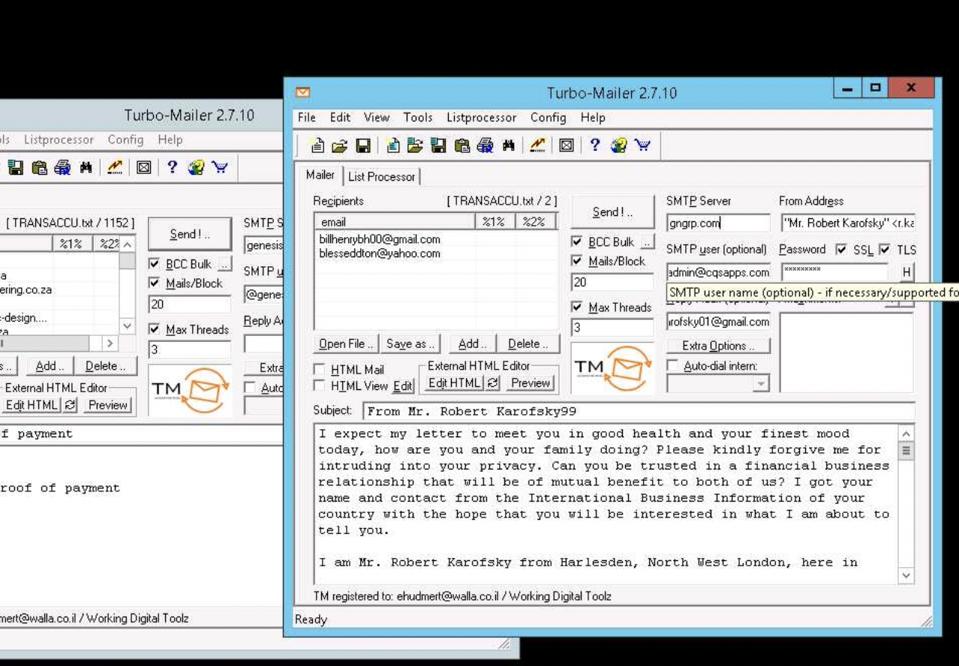Toggle Max Threads checkbox in back window

(x=154, y=329)
